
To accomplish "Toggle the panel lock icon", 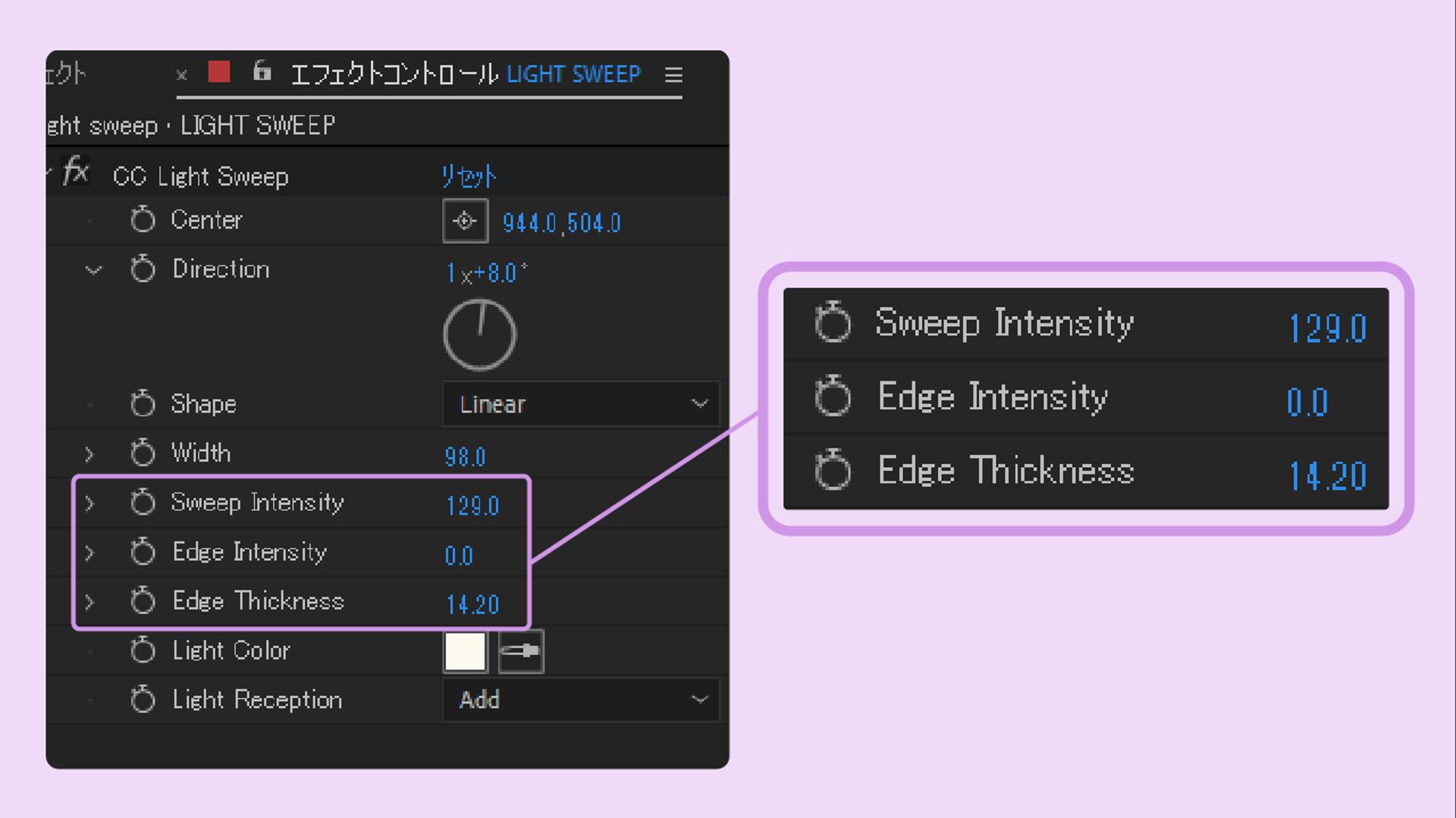I will click(262, 72).
